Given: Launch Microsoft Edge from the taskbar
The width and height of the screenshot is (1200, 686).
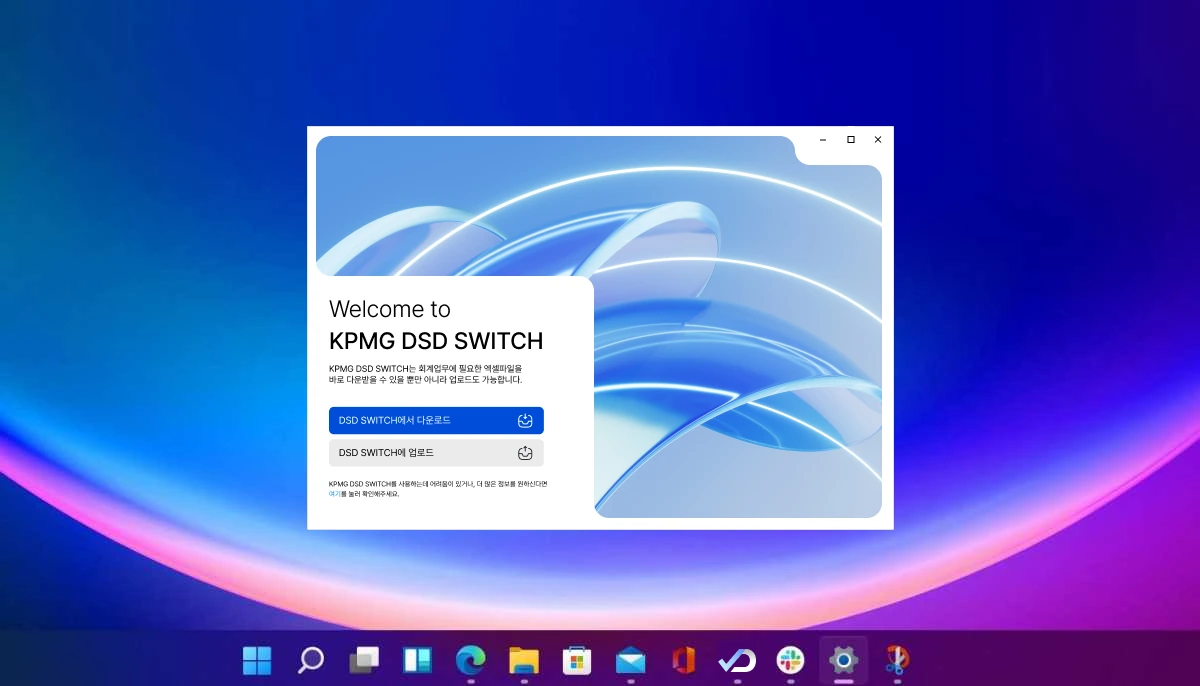Looking at the screenshot, I should coord(470,660).
